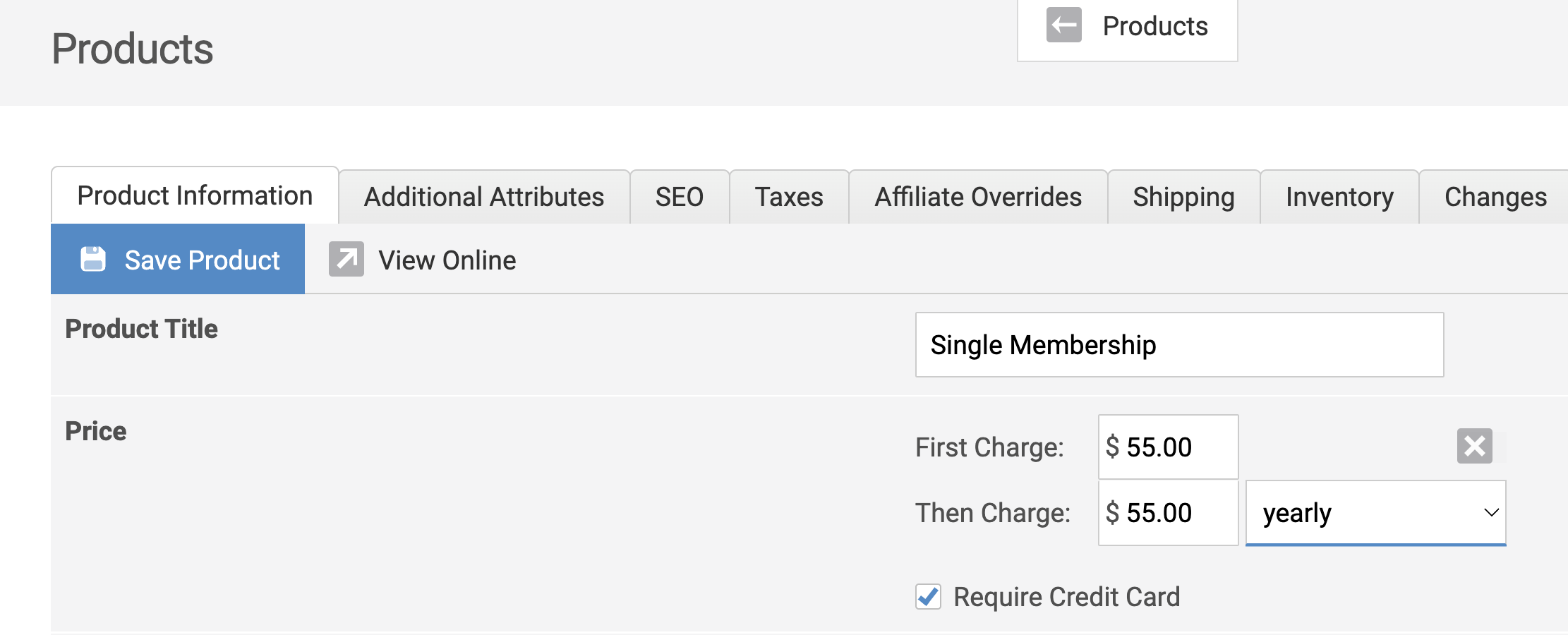View the Changes tab
Screen dimensions: 1568x635
[x=1495, y=197]
